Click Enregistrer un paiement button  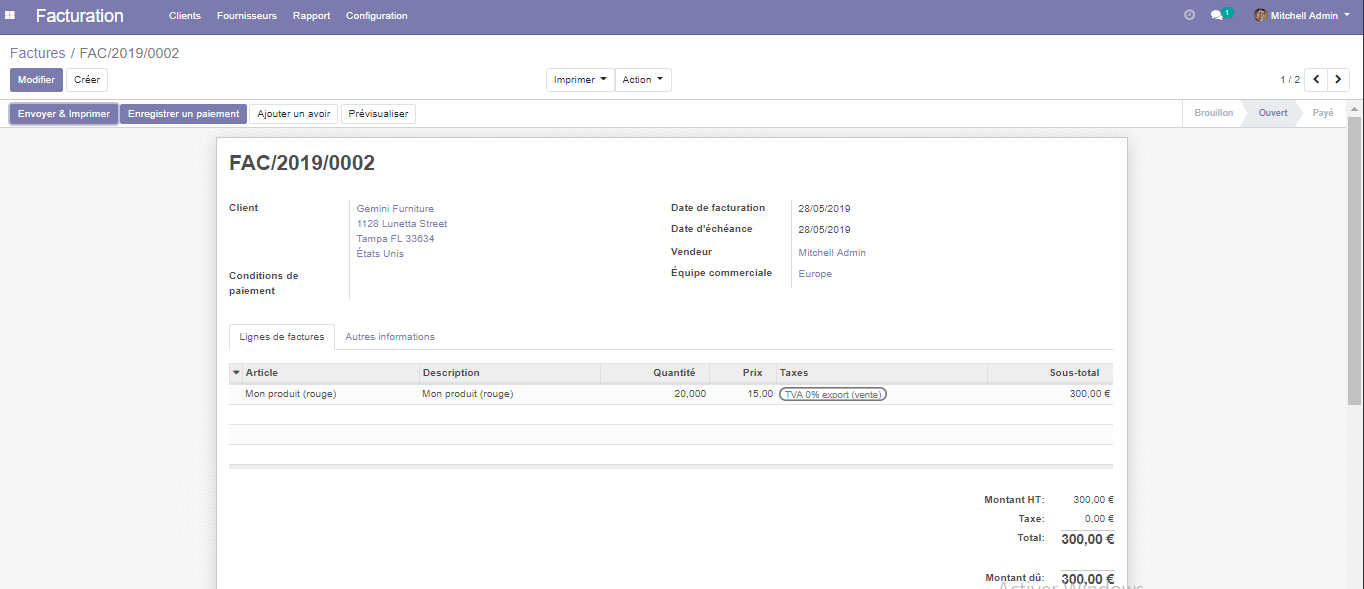[x=184, y=114]
